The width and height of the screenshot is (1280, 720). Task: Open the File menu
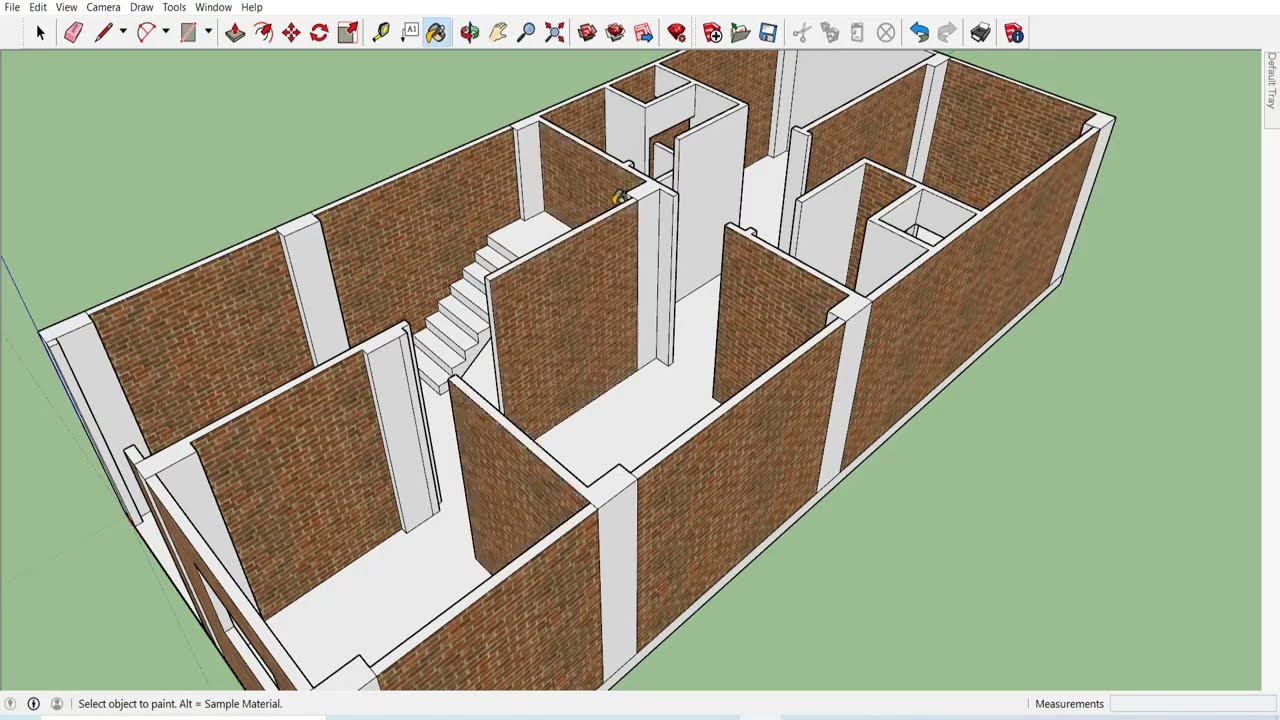click(12, 7)
